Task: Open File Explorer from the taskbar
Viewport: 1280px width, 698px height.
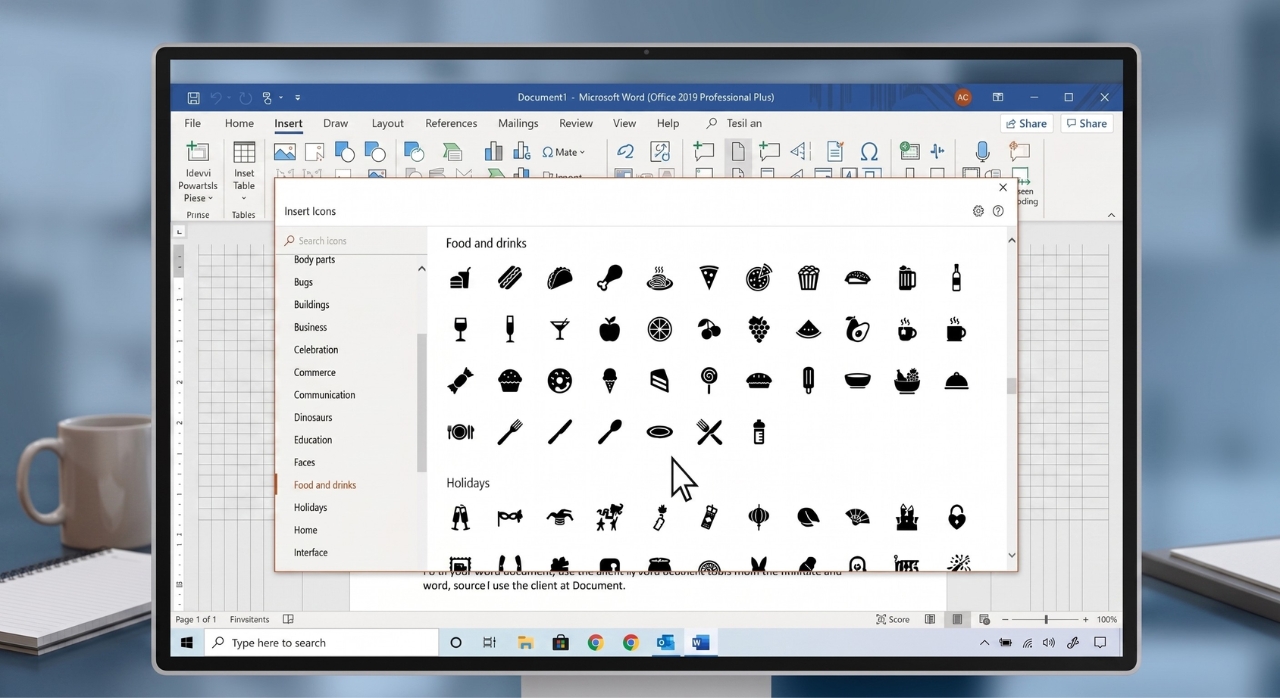Action: point(525,643)
